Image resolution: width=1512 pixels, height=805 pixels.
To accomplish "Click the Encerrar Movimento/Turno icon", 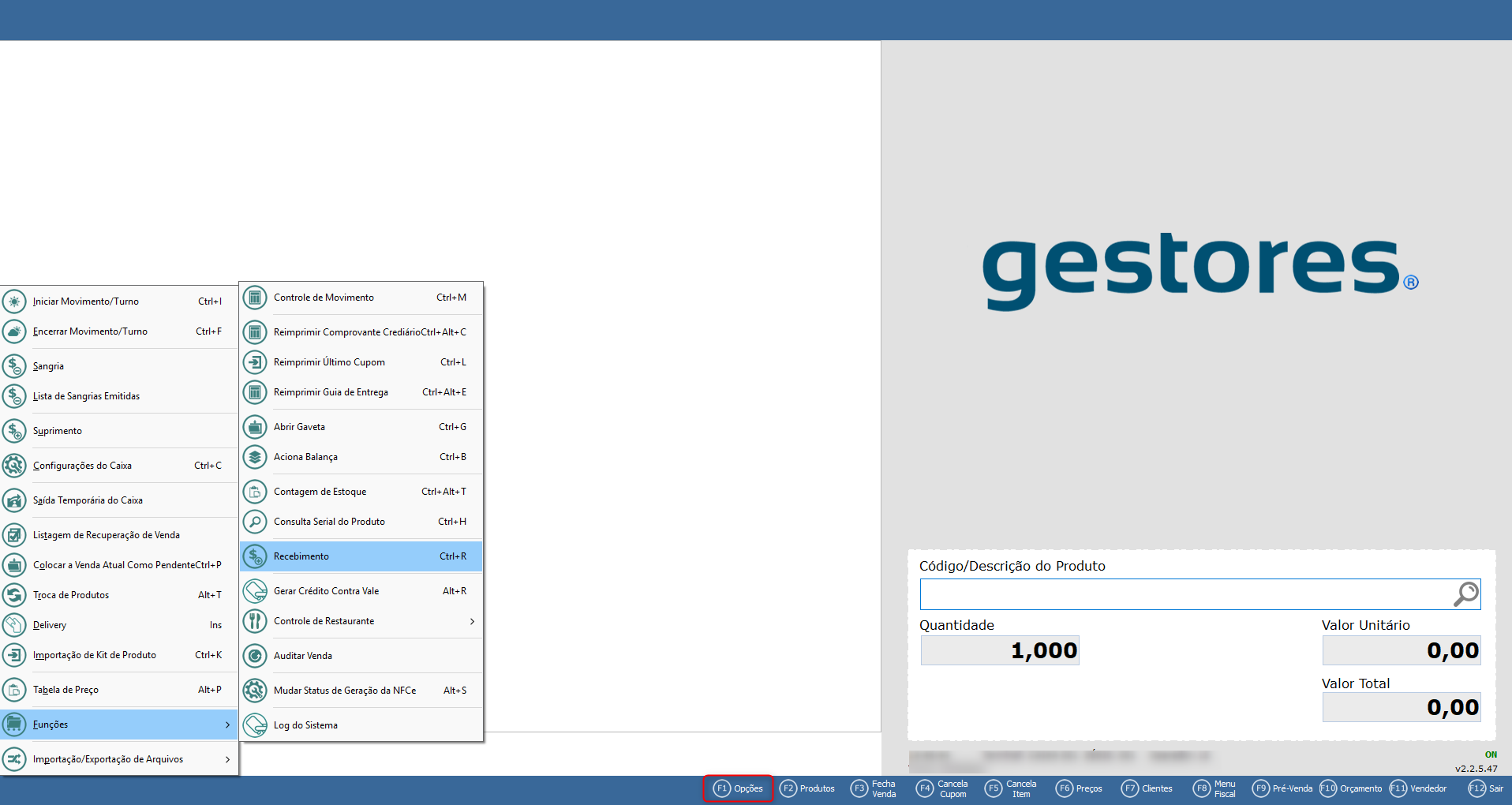I will click(x=14, y=331).
